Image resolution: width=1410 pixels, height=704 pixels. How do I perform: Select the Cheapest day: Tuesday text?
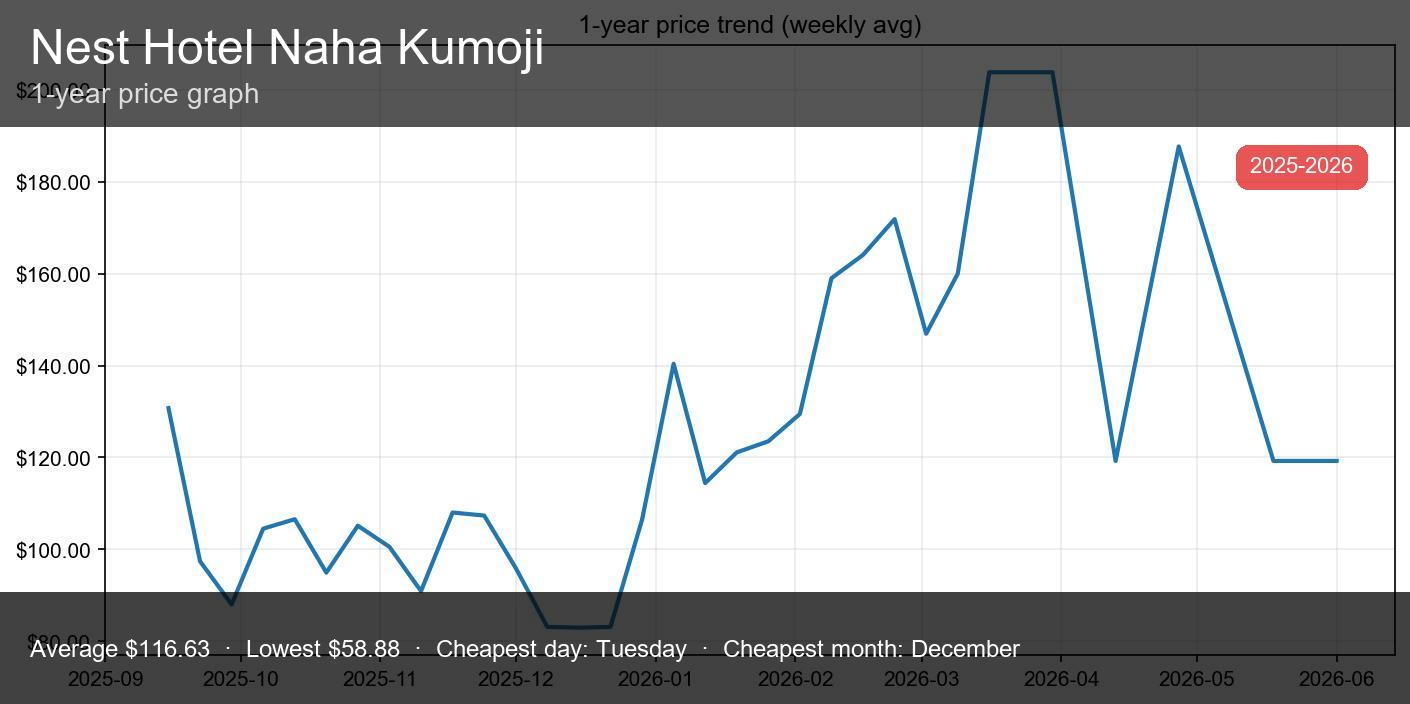point(561,649)
